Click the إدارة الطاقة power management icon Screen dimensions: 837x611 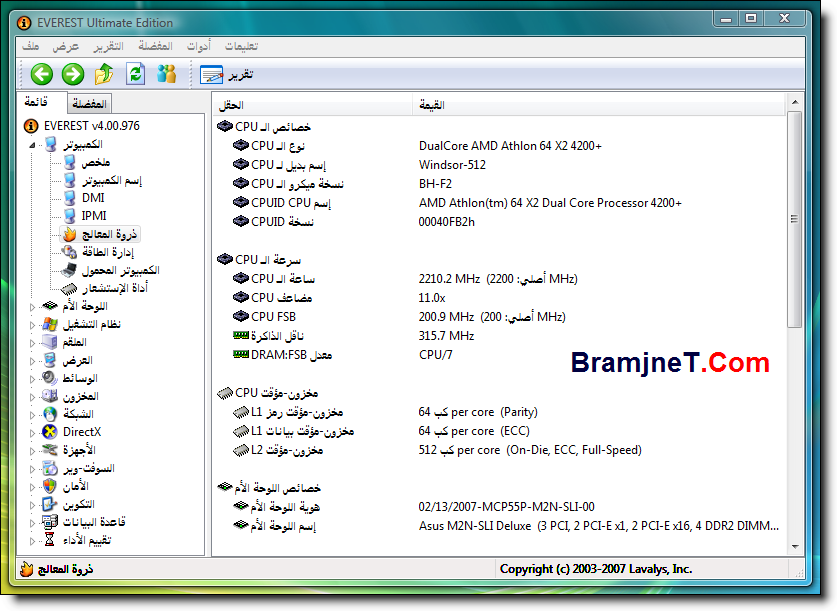pos(69,252)
